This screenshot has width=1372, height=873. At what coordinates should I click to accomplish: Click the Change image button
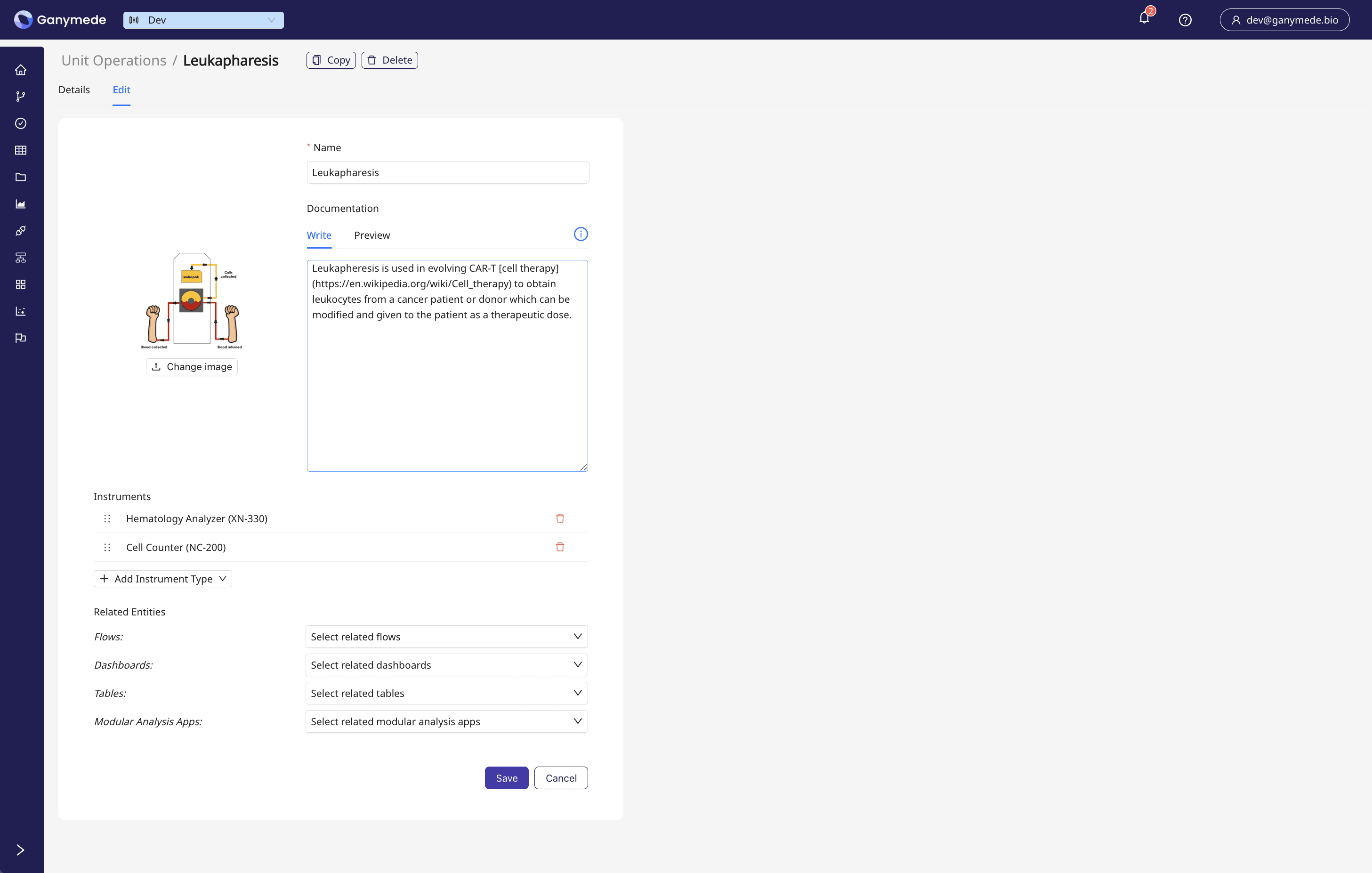[192, 366]
